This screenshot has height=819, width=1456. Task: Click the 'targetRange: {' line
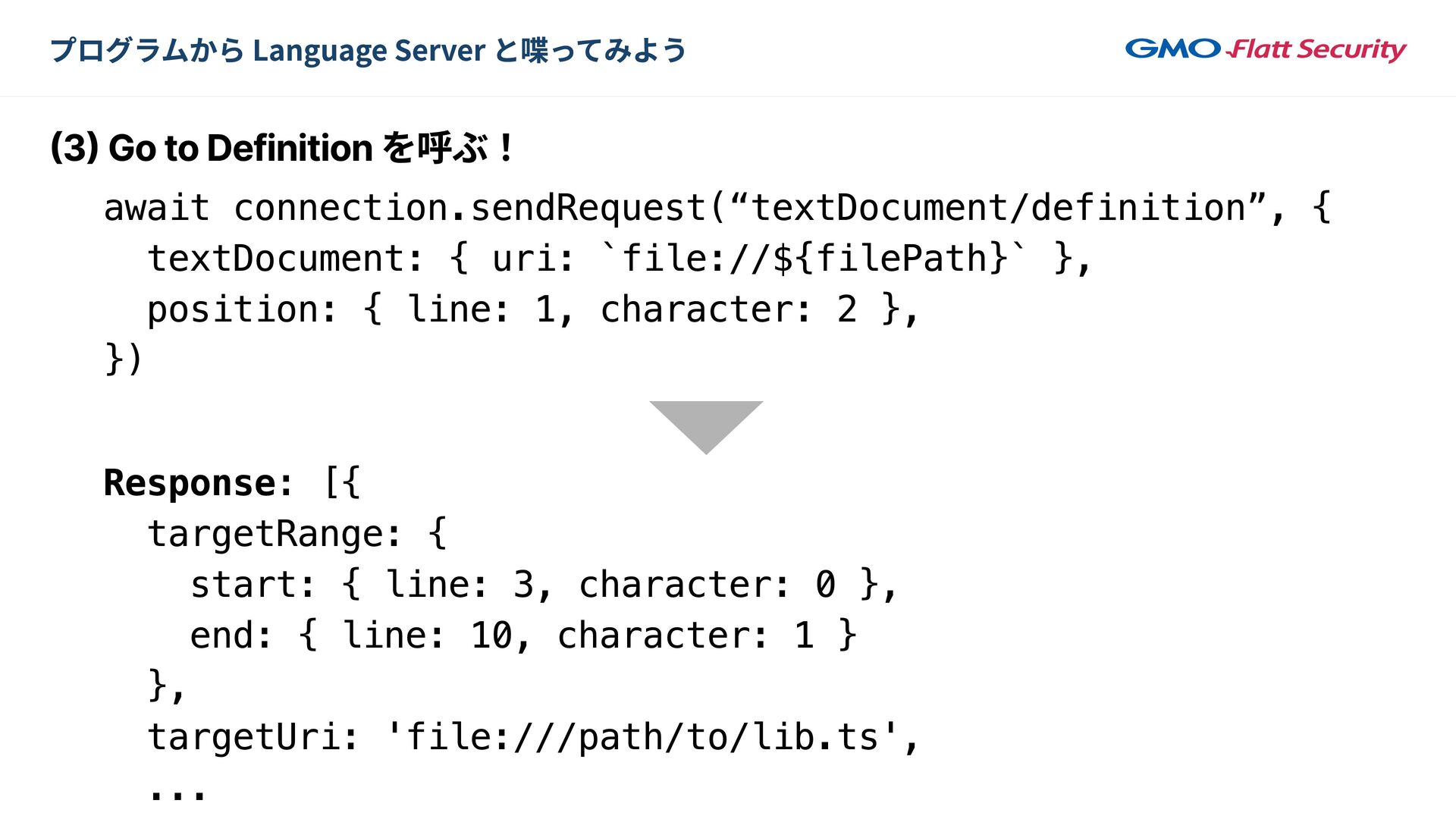(297, 534)
